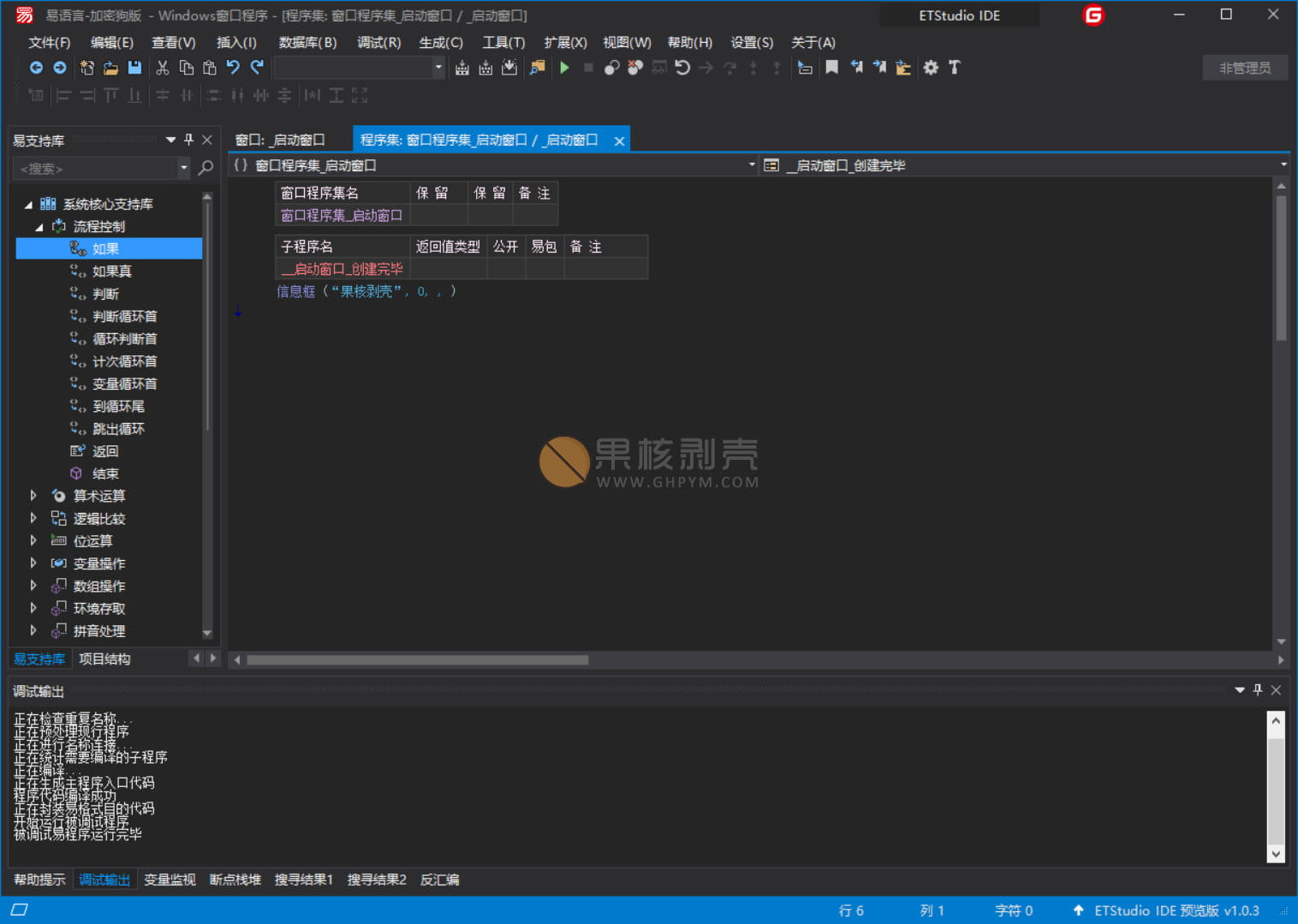The image size is (1298, 924).
Task: Open a file via folder toolbar icon
Action: tap(110, 68)
